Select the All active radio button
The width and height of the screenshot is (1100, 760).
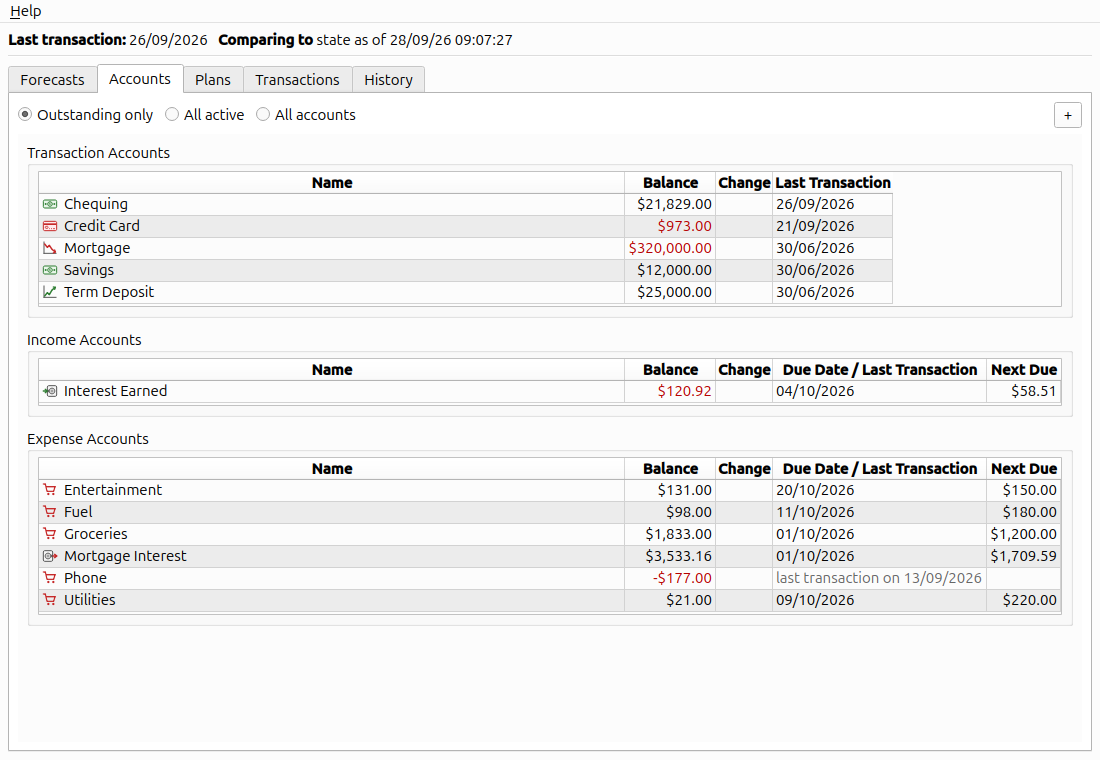[172, 114]
